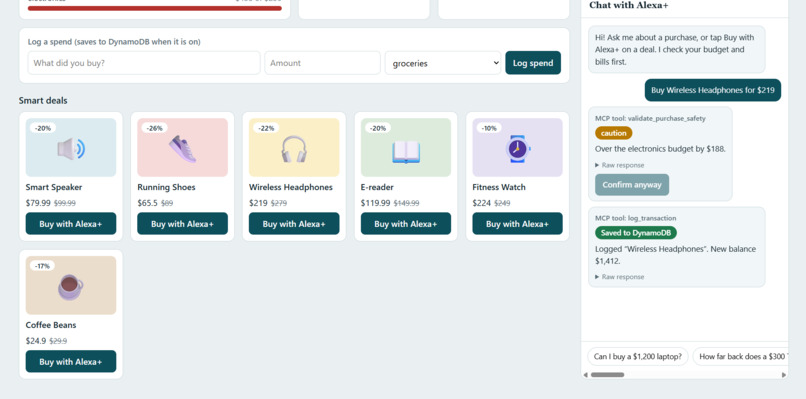The height and width of the screenshot is (399, 806).
Task: Click the Saved to DynamoDB badge
Action: [636, 232]
